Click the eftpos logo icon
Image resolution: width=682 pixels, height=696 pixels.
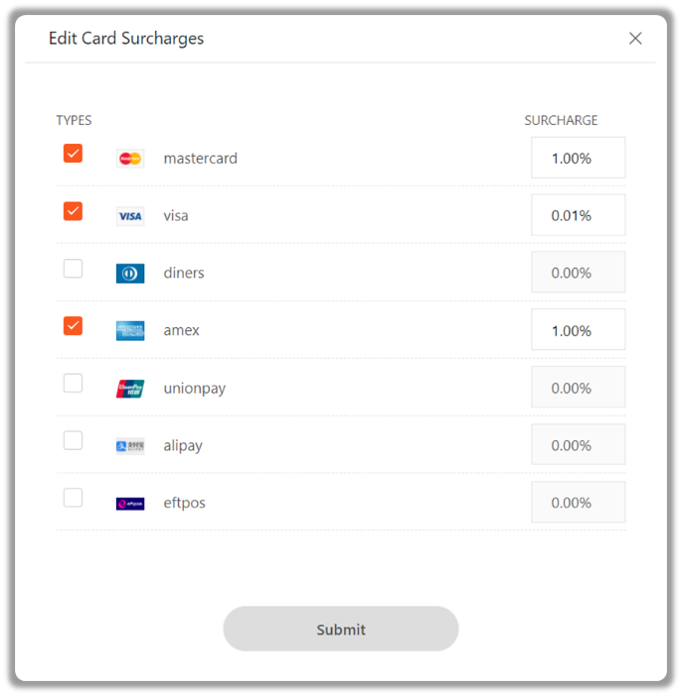click(130, 503)
